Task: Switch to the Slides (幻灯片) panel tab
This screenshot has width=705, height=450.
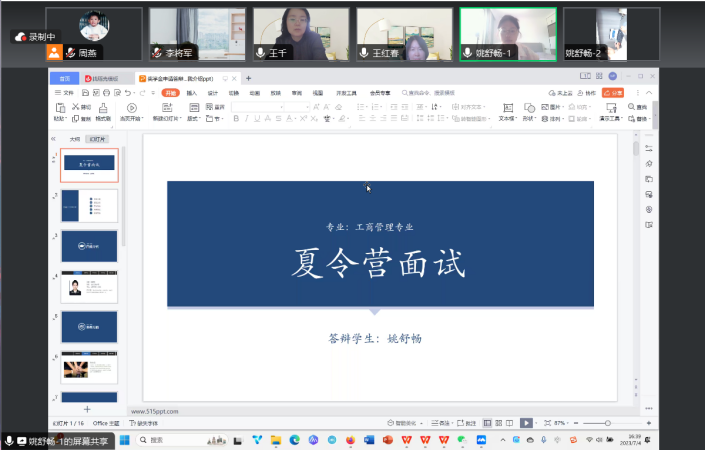Action: click(x=97, y=139)
